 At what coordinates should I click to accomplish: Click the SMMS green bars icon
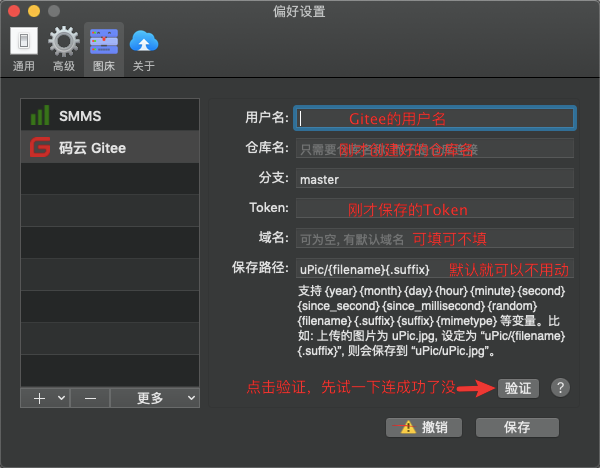click(40, 115)
